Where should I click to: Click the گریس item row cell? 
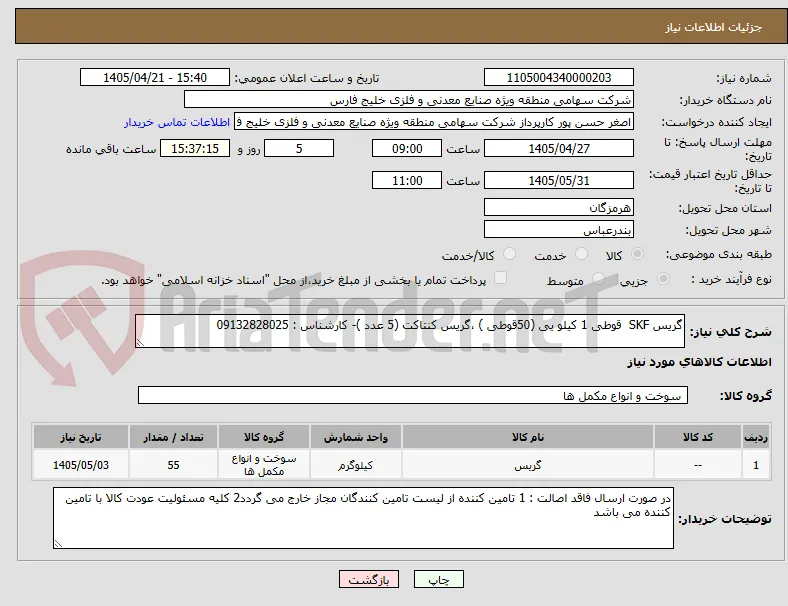click(x=528, y=465)
